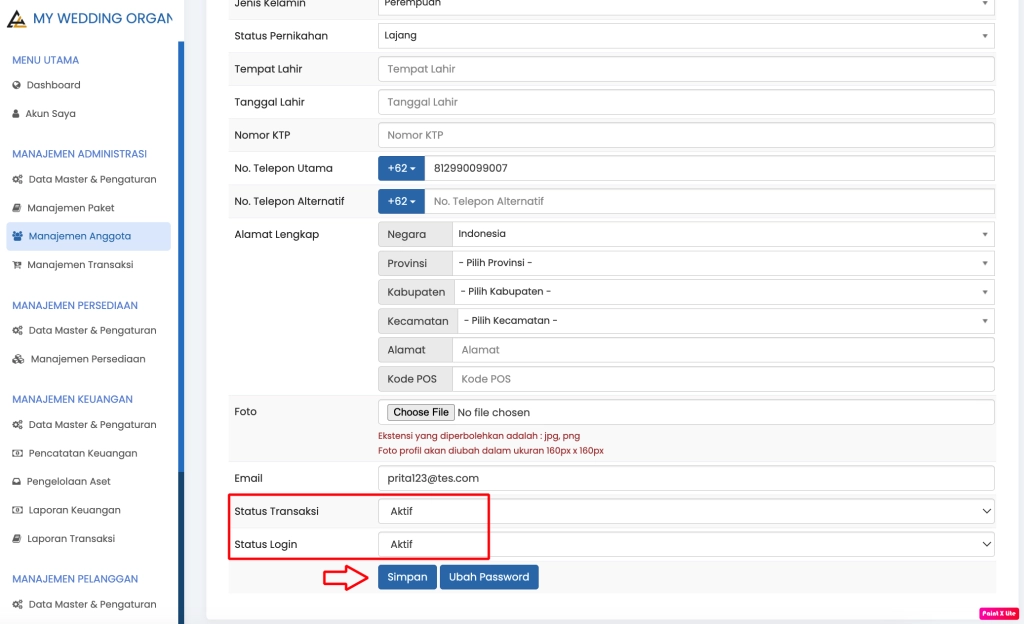The height and width of the screenshot is (624, 1024).
Task: Click the Ubah Password button
Action: tap(489, 577)
